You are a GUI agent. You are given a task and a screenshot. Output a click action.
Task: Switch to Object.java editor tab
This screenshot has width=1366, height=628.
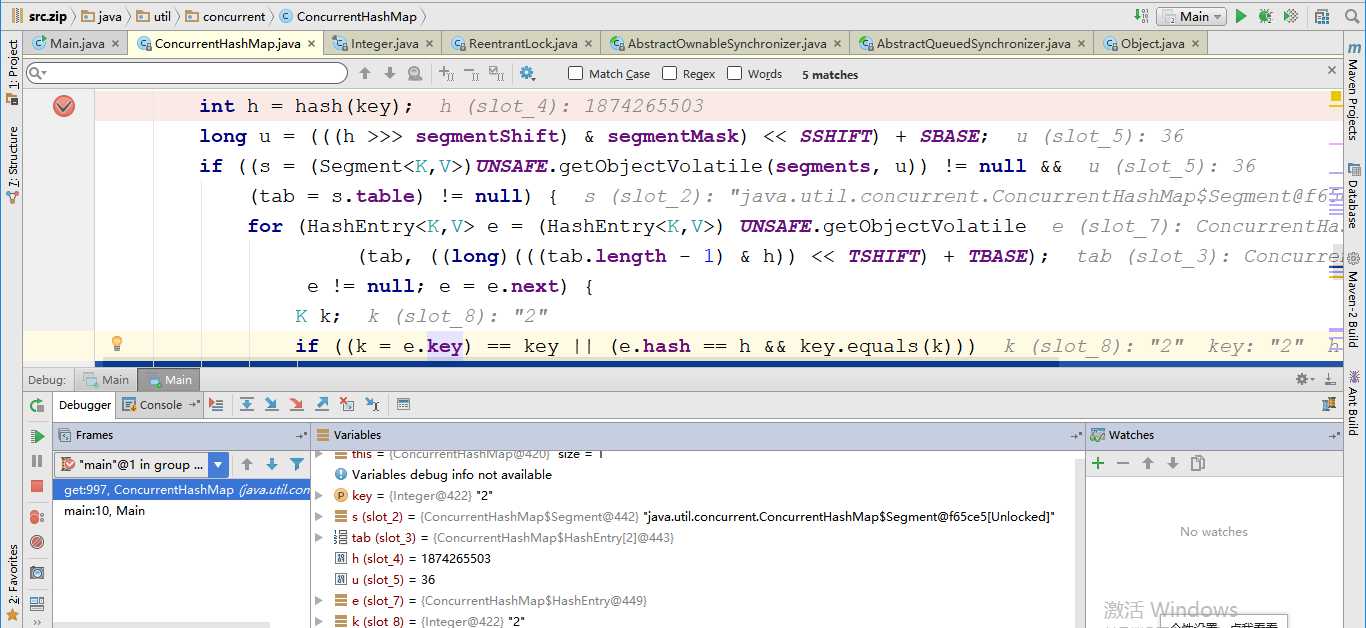(1152, 43)
